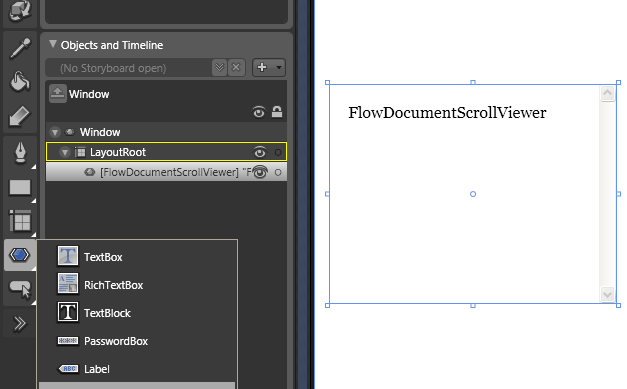This screenshot has width=627, height=389.
Task: Click scroll up arrow in viewer
Action: click(x=607, y=94)
